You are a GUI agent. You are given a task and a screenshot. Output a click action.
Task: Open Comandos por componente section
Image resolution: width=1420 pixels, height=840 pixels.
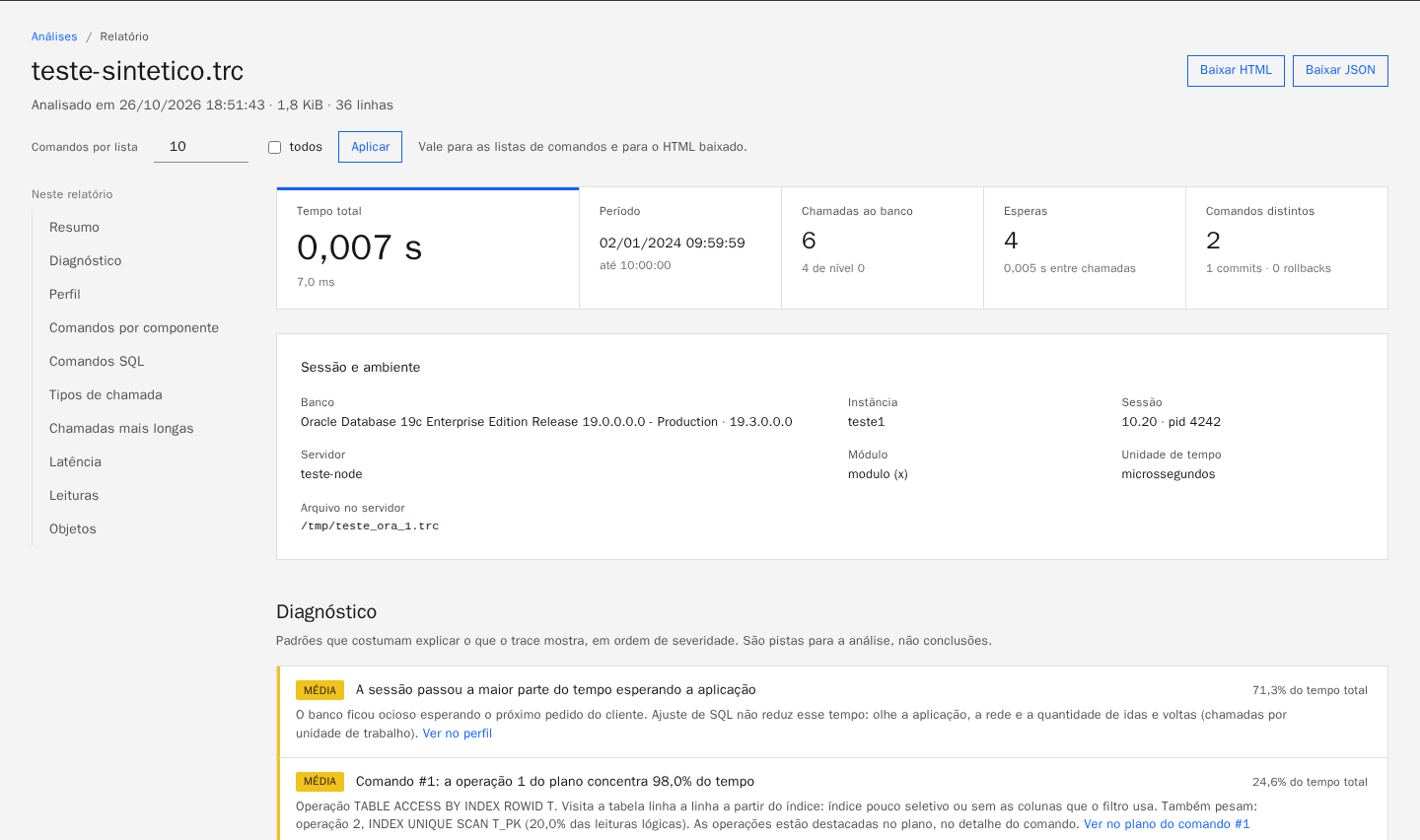134,327
